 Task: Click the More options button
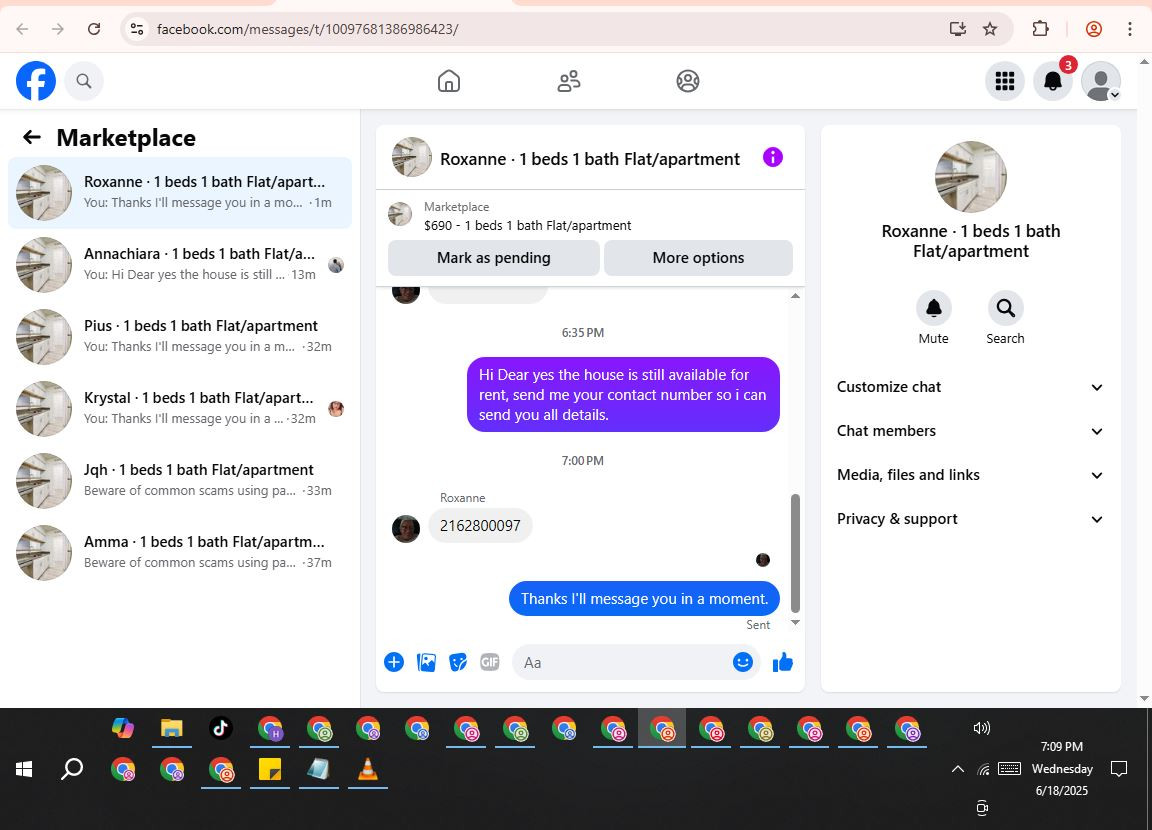(698, 258)
